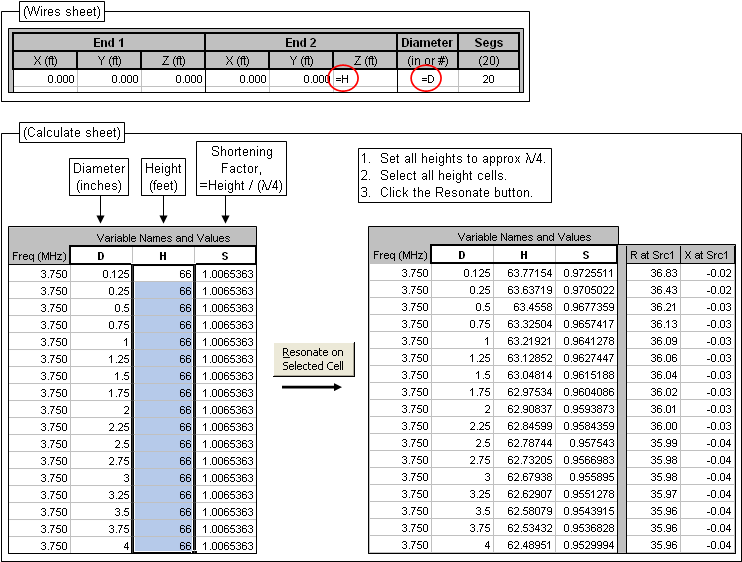Click the S column header in left table
The height and width of the screenshot is (562, 742).
225,255
